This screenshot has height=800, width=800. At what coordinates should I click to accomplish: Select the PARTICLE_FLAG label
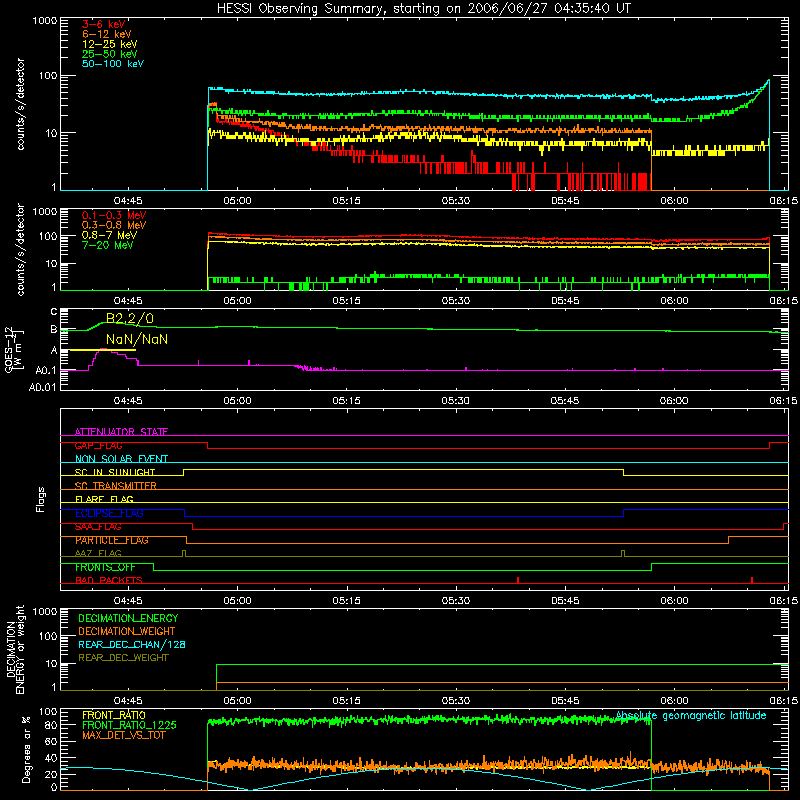pyautogui.click(x=112, y=540)
